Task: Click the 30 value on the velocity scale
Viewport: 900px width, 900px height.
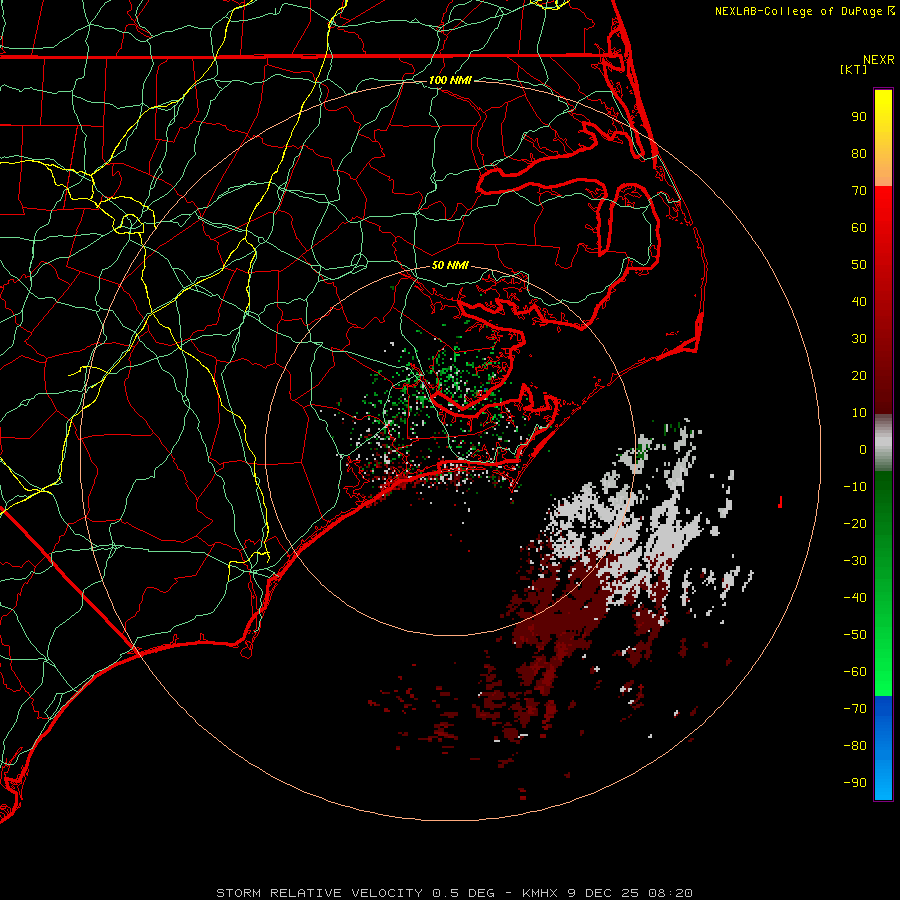Action: [859, 339]
